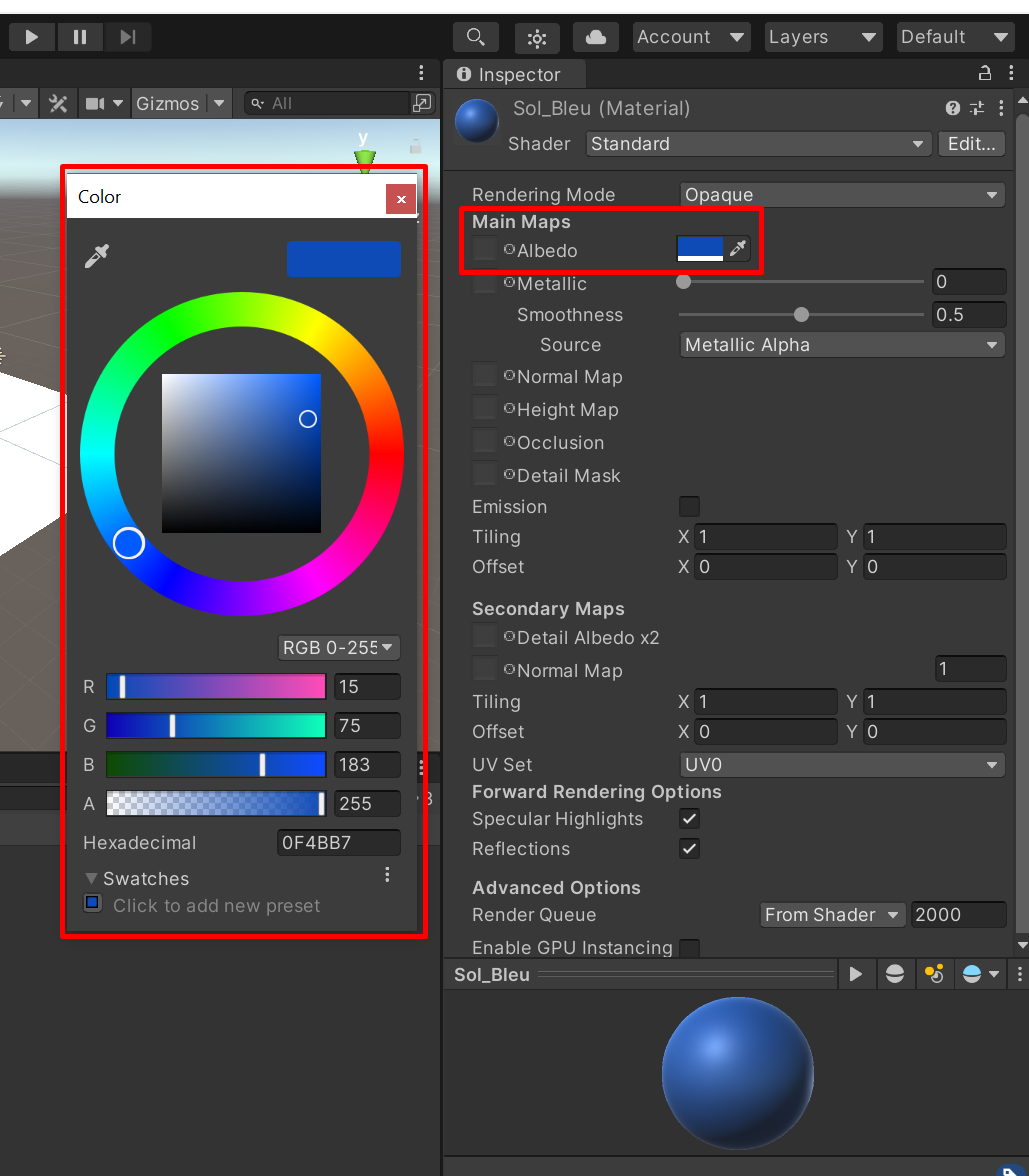Click the Albedo texture slot
The width and height of the screenshot is (1029, 1176).
tap(484, 248)
